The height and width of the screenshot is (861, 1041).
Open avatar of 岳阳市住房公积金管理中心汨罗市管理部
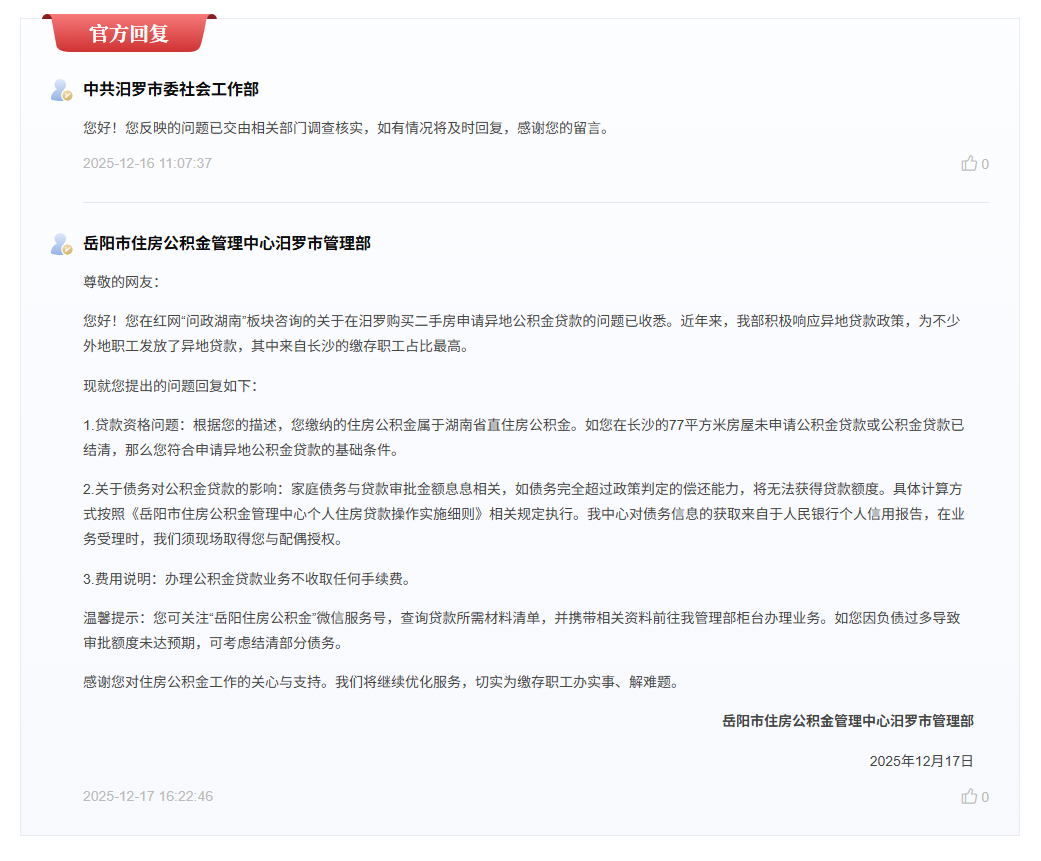point(62,244)
